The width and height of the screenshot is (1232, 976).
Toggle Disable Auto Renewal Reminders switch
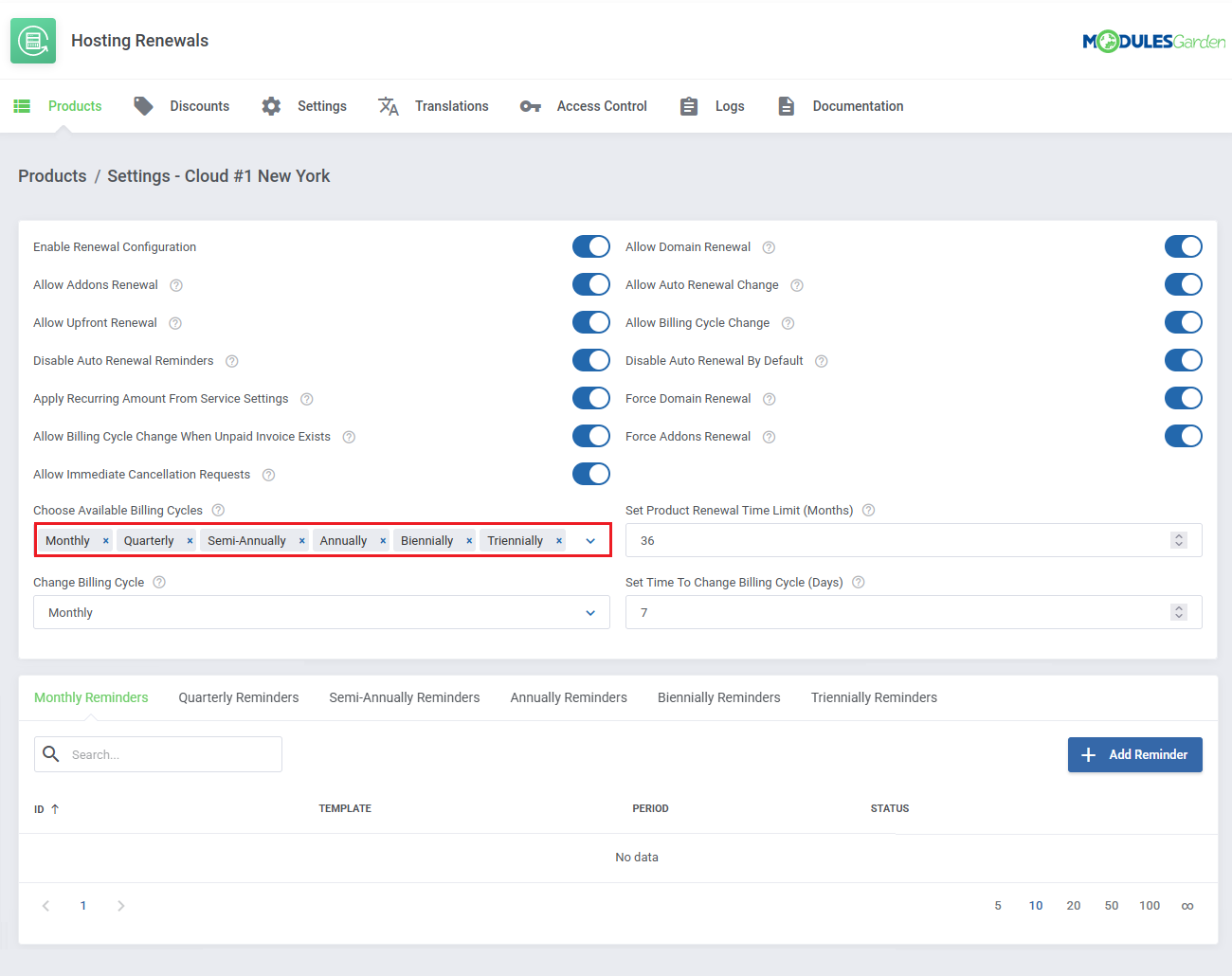591,360
